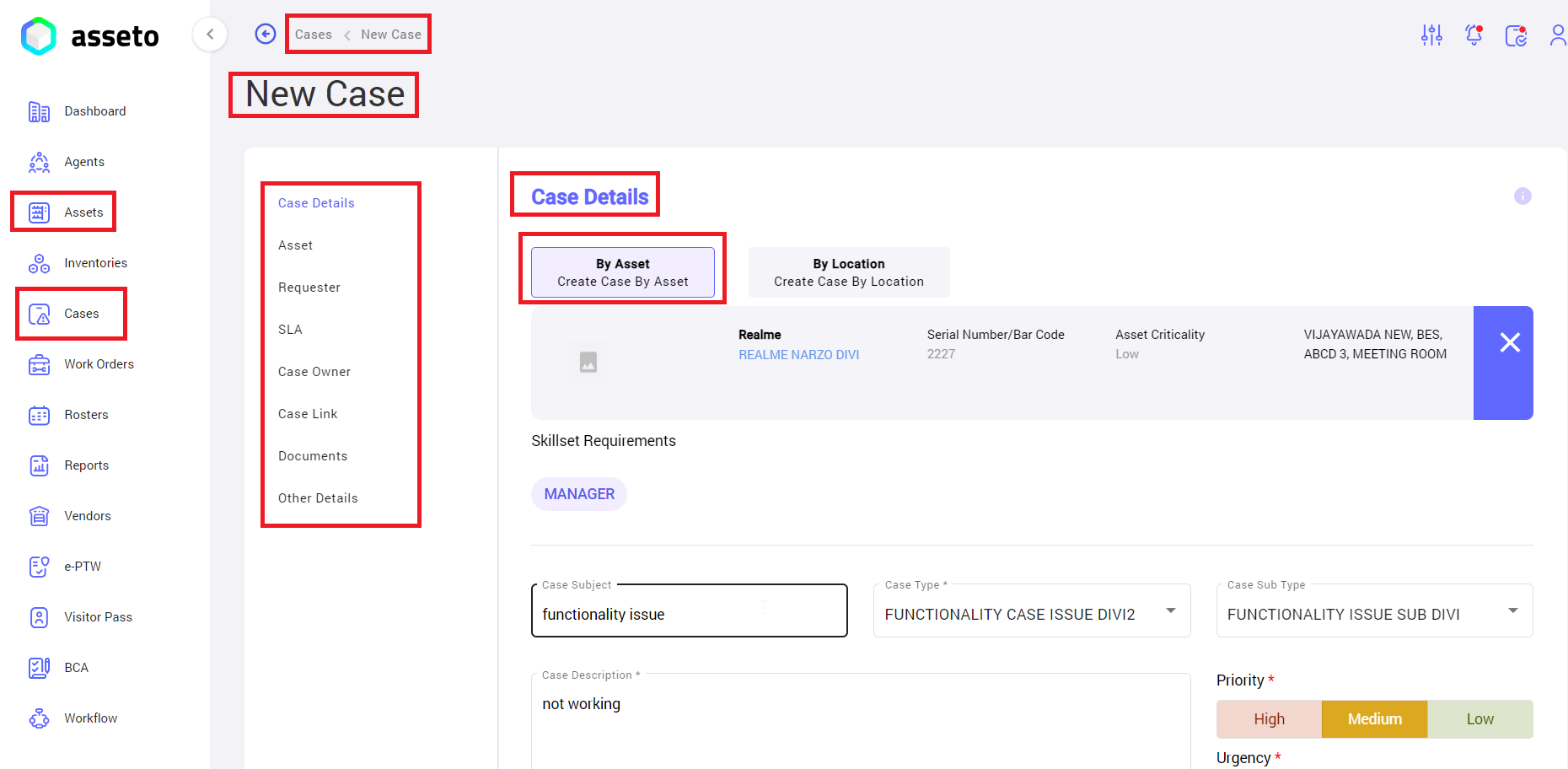Set priority to High

coord(1269,719)
